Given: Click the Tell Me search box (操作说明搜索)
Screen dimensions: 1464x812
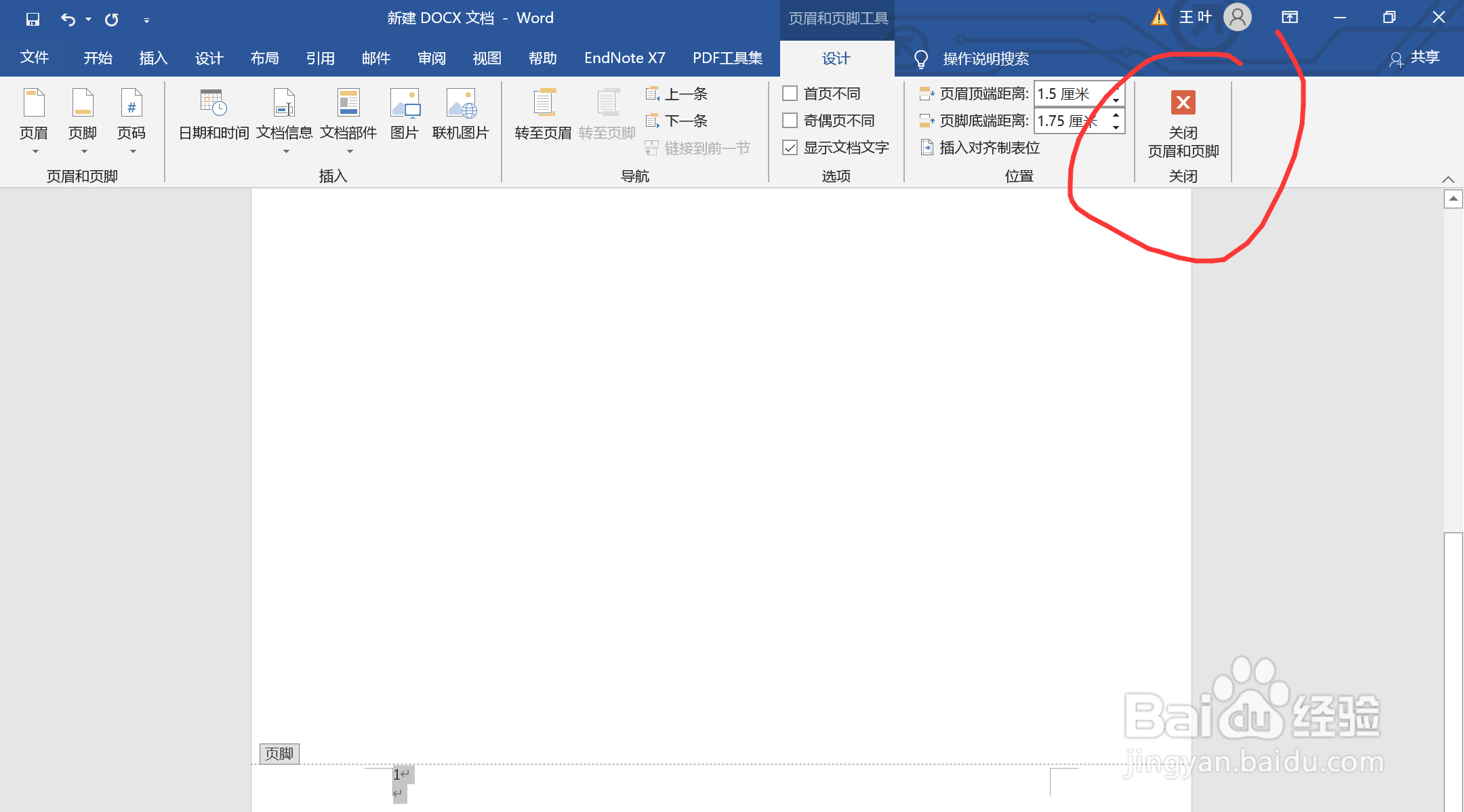Looking at the screenshot, I should click(985, 59).
